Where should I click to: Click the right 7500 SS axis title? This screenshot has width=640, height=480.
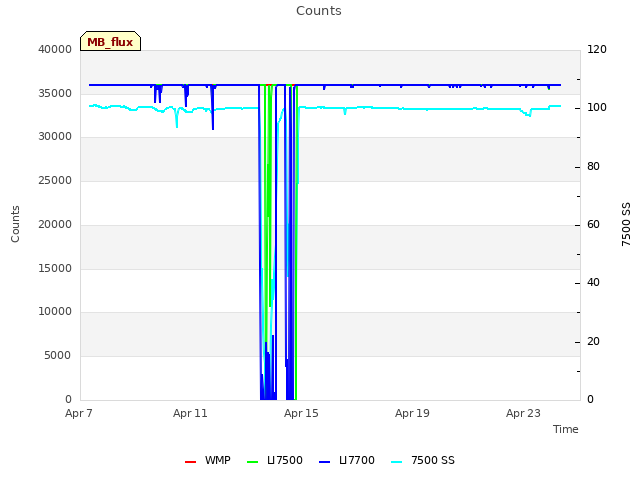point(626,224)
